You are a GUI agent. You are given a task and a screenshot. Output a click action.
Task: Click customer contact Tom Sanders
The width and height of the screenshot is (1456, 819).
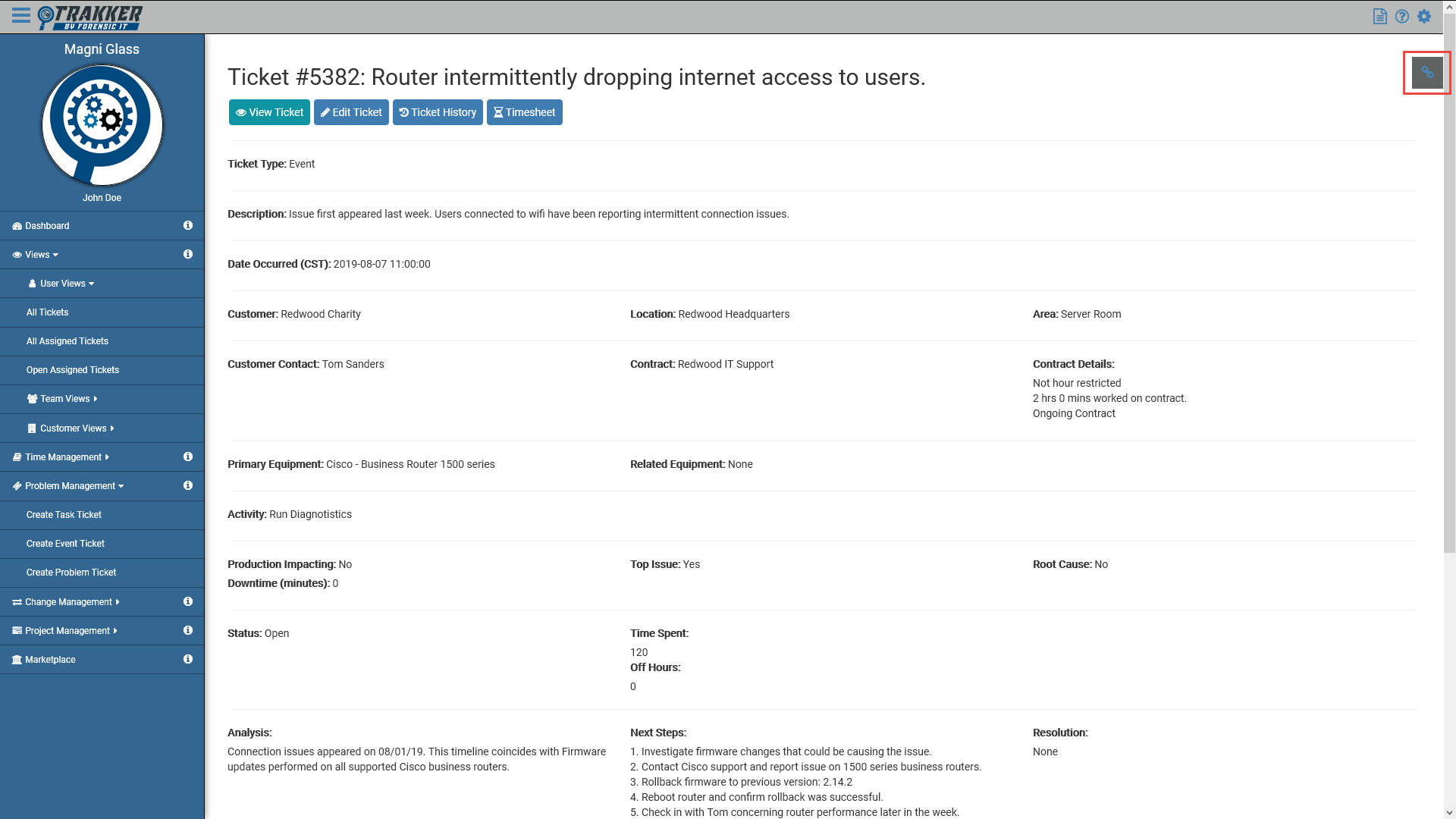pyautogui.click(x=353, y=364)
